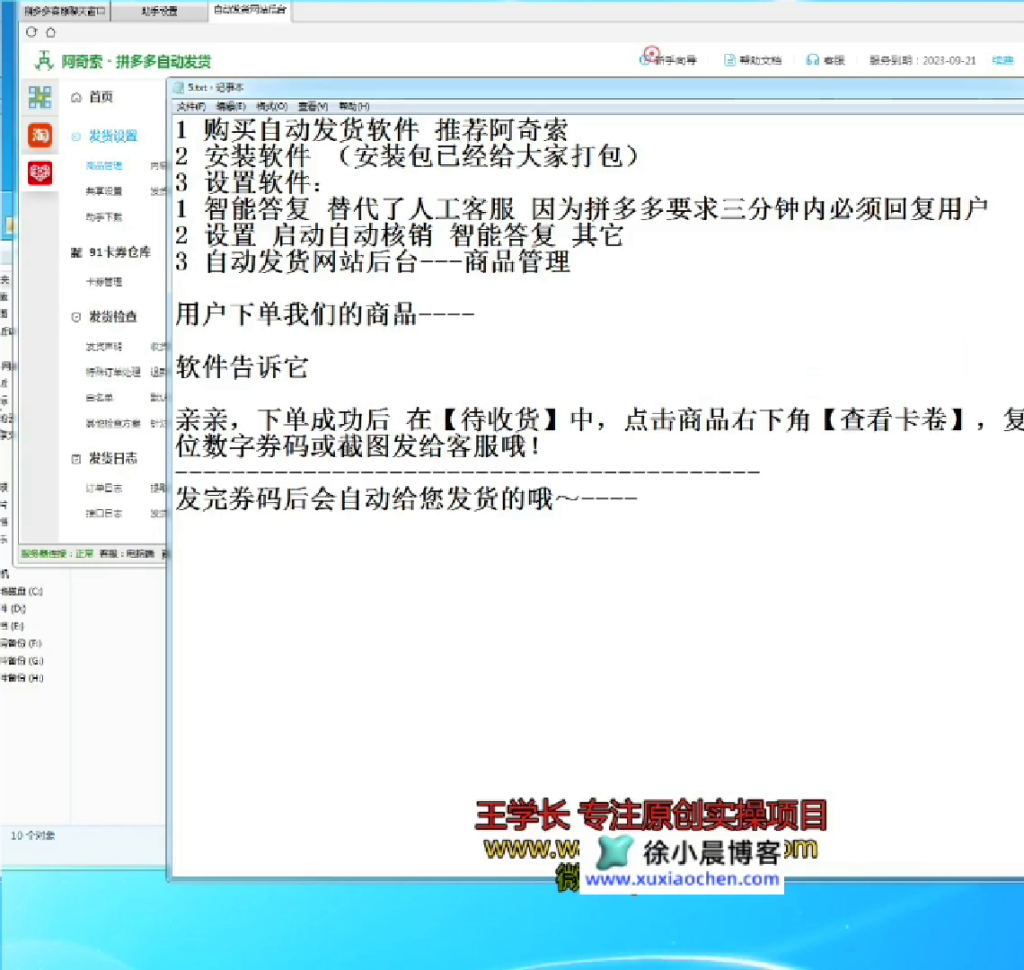This screenshot has width=1024, height=970.
Task: Expand the 发货日志 section
Action: 77,459
